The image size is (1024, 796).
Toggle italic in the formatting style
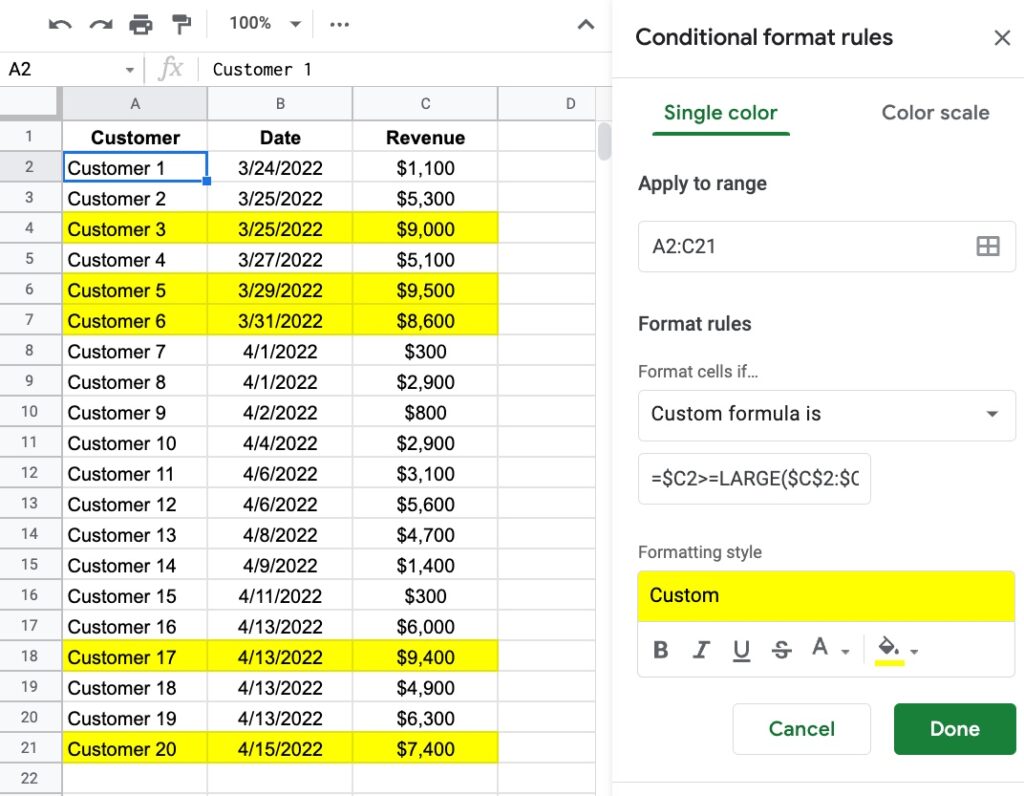coord(700,649)
